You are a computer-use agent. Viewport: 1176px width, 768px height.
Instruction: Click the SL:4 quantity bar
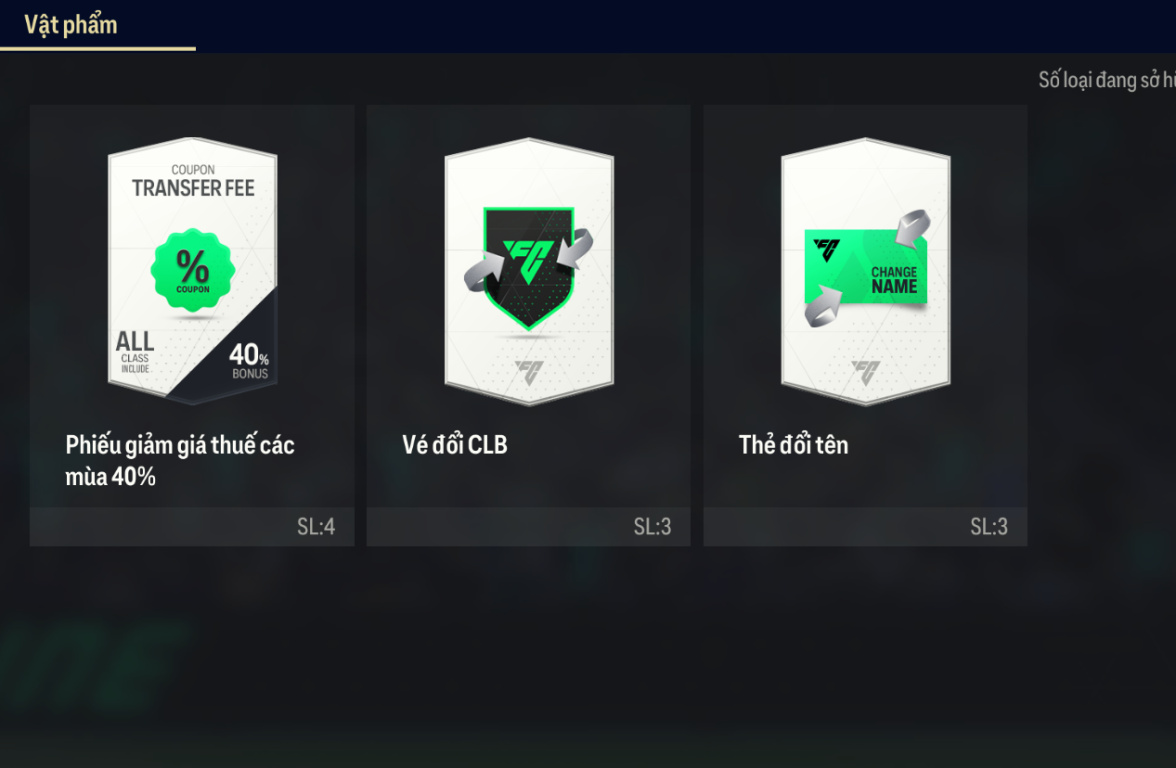pyautogui.click(x=192, y=526)
